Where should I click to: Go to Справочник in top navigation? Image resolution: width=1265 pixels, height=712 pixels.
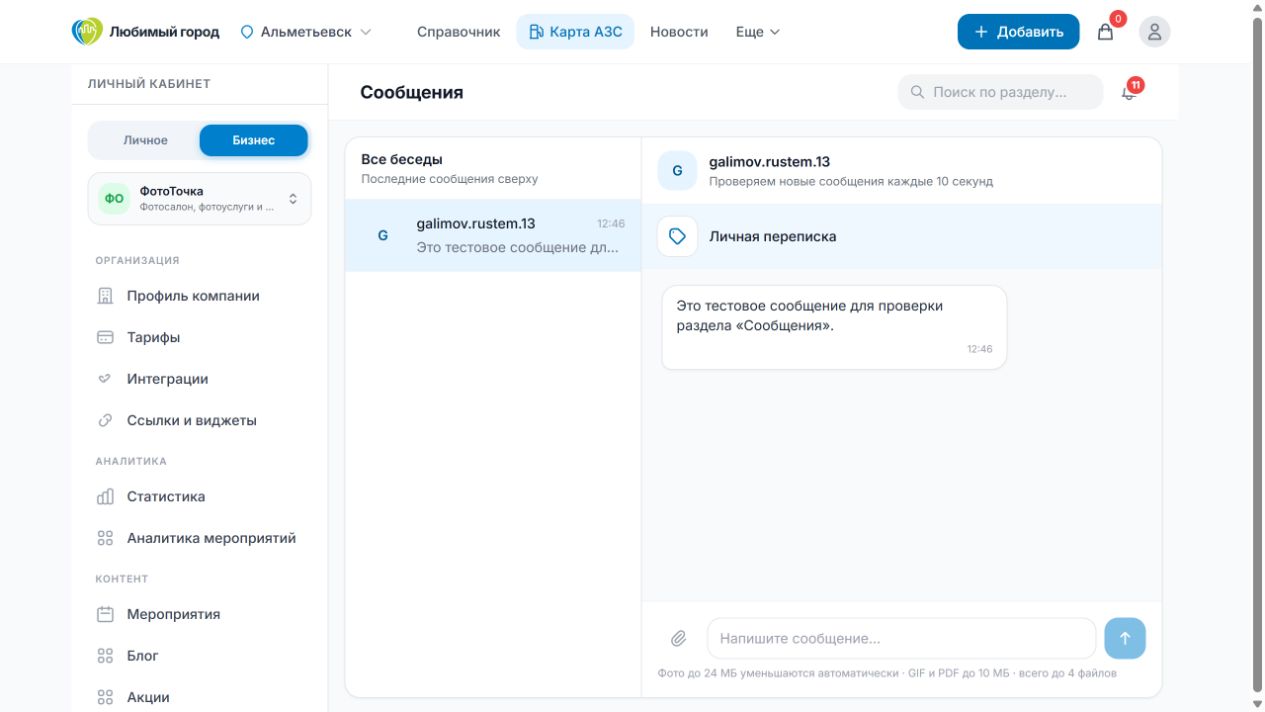[x=458, y=32]
